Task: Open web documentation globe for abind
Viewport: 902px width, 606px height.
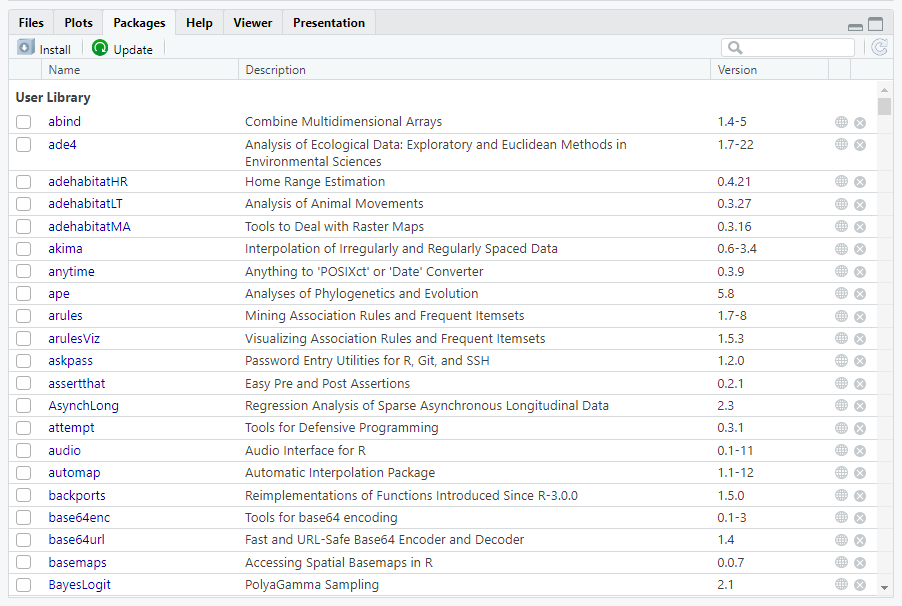Action: (841, 122)
